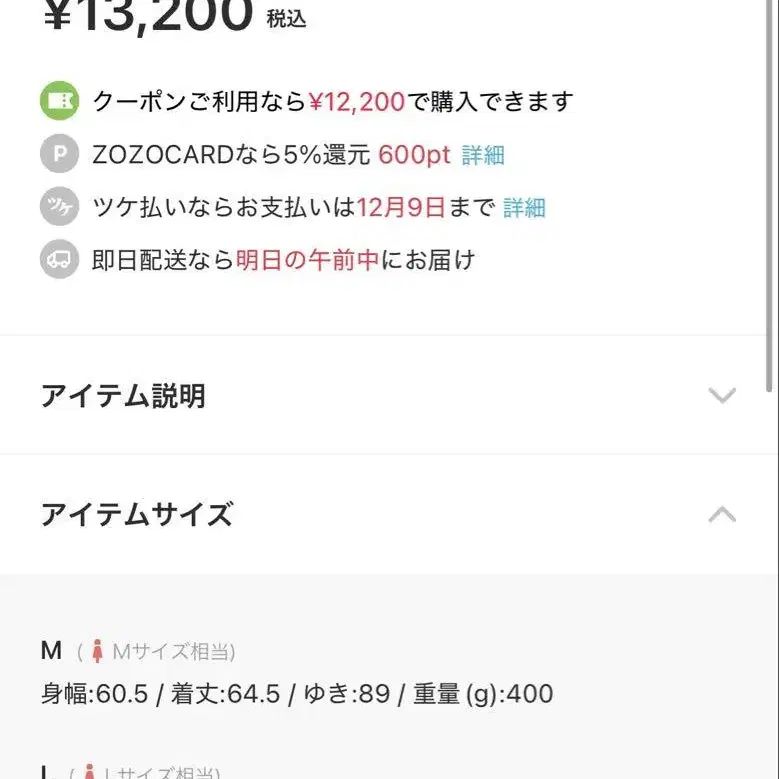This screenshot has height=779, width=779.
Task: Click the ¥13,200 product price
Action: click(148, 16)
